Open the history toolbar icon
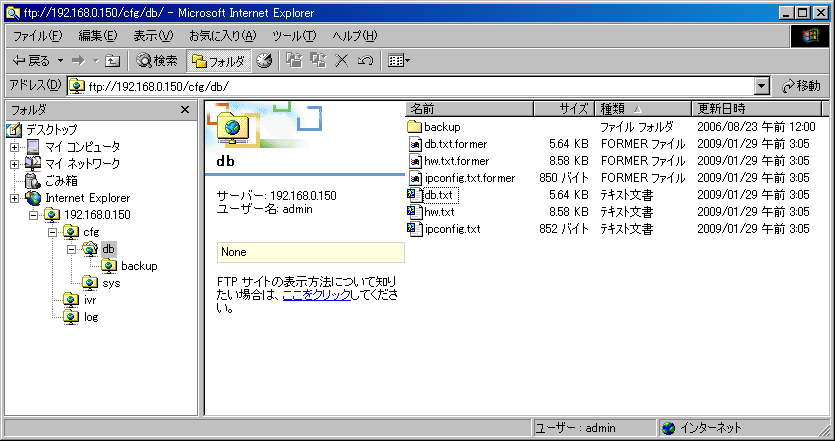The width and height of the screenshot is (835, 441). tap(264, 61)
